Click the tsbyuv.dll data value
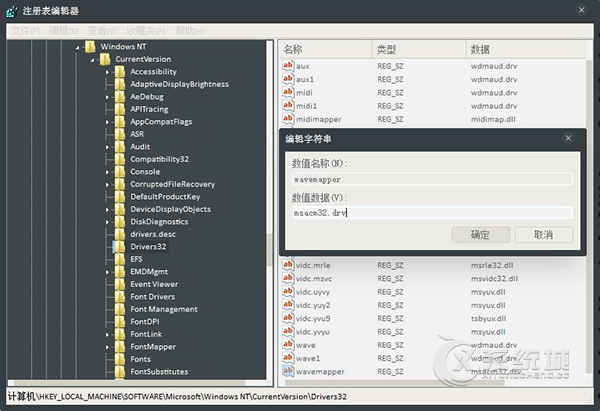Viewport: 600px width, 411px height. (488, 318)
